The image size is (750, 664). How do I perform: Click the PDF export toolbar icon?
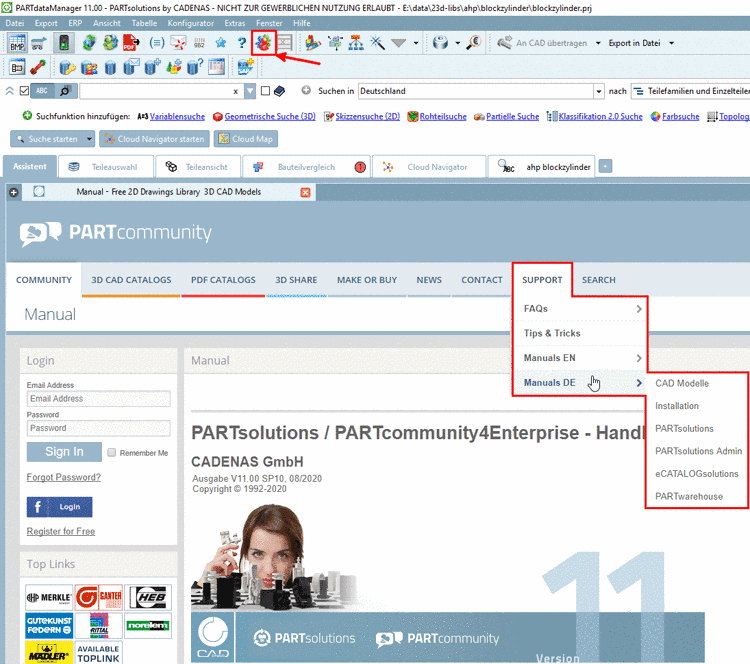pos(131,43)
